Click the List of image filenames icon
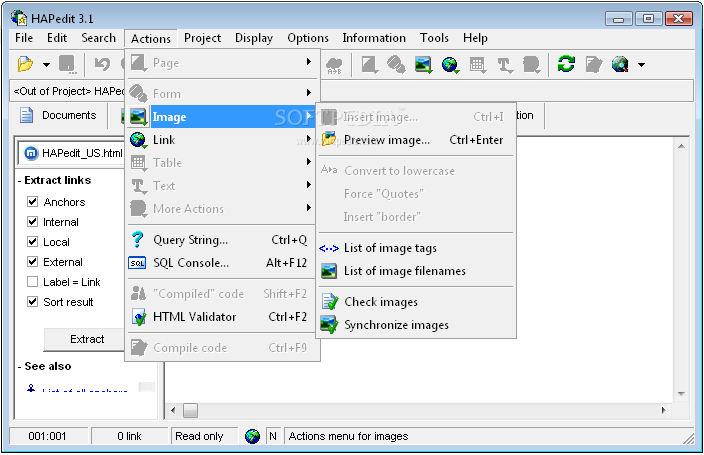This screenshot has height=455, width=704. pyautogui.click(x=329, y=271)
